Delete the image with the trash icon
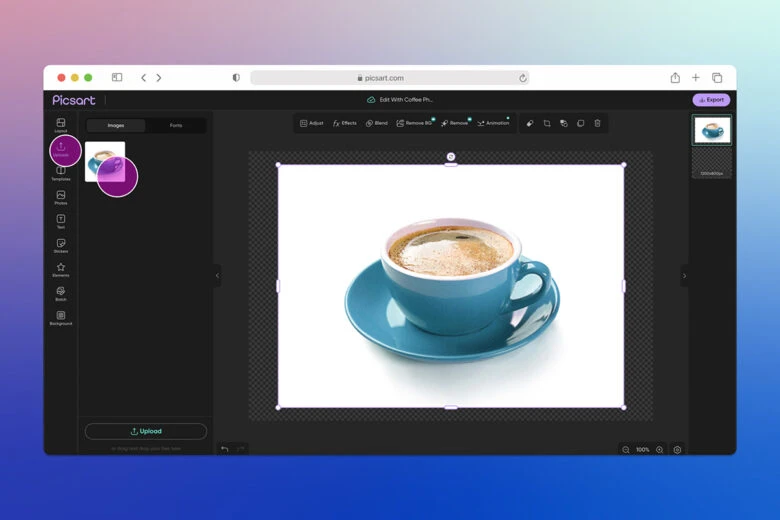780x520 pixels. click(x=598, y=123)
